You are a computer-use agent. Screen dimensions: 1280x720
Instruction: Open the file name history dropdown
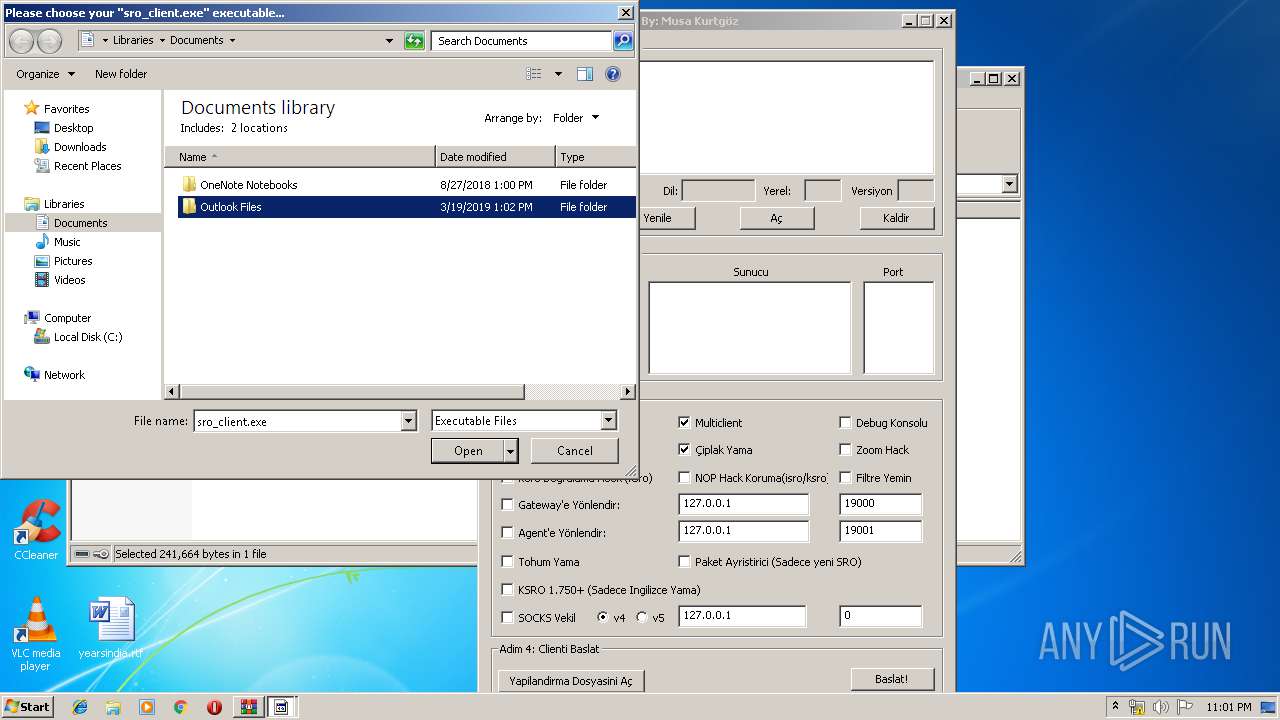click(x=408, y=422)
